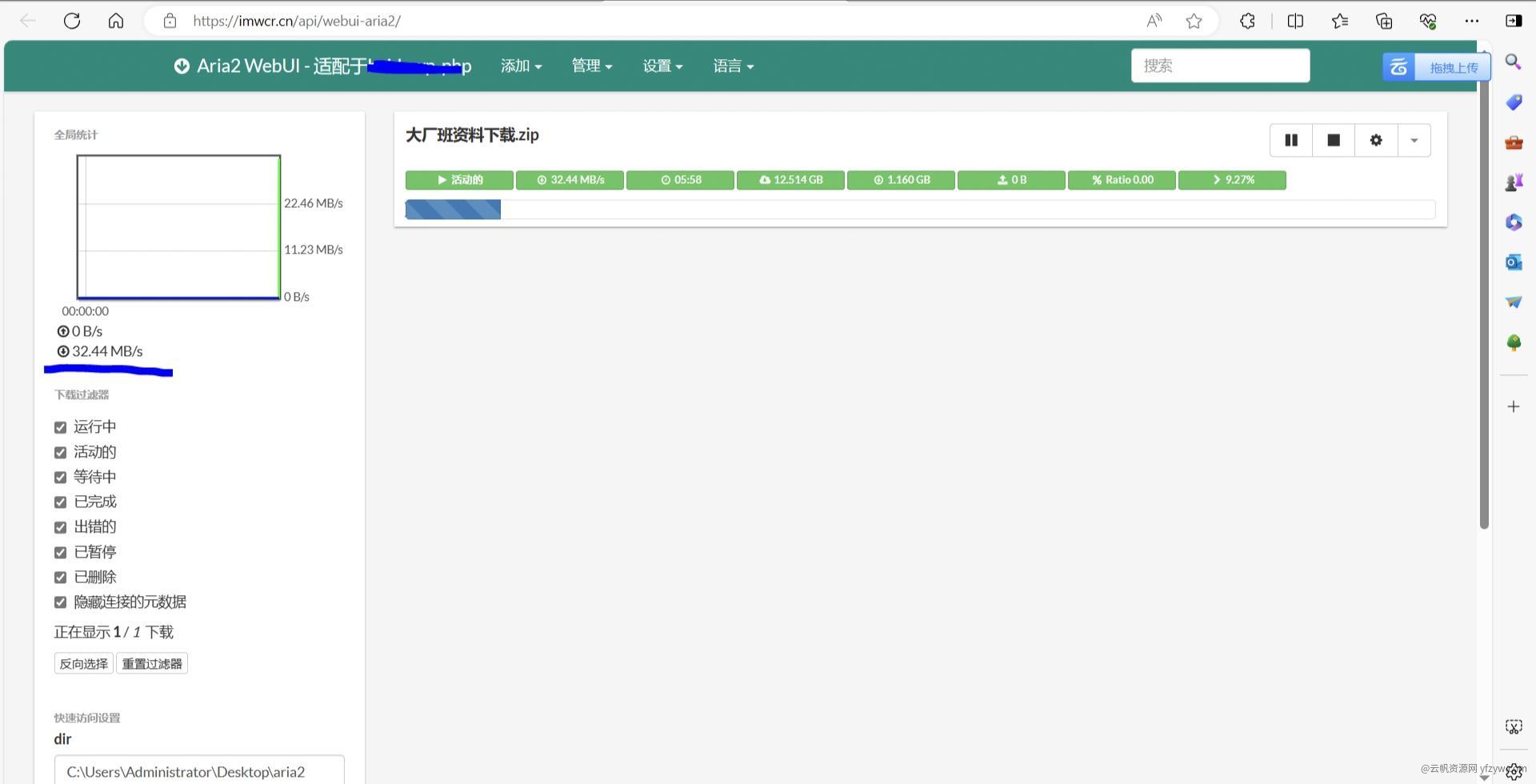The image size is (1536, 784).
Task: Open sidebar Search icon
Action: pyautogui.click(x=1514, y=62)
